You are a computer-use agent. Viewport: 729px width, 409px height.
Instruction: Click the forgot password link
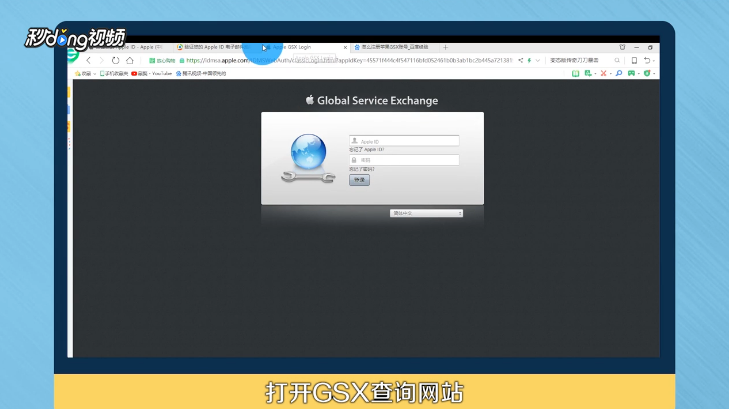362,169
